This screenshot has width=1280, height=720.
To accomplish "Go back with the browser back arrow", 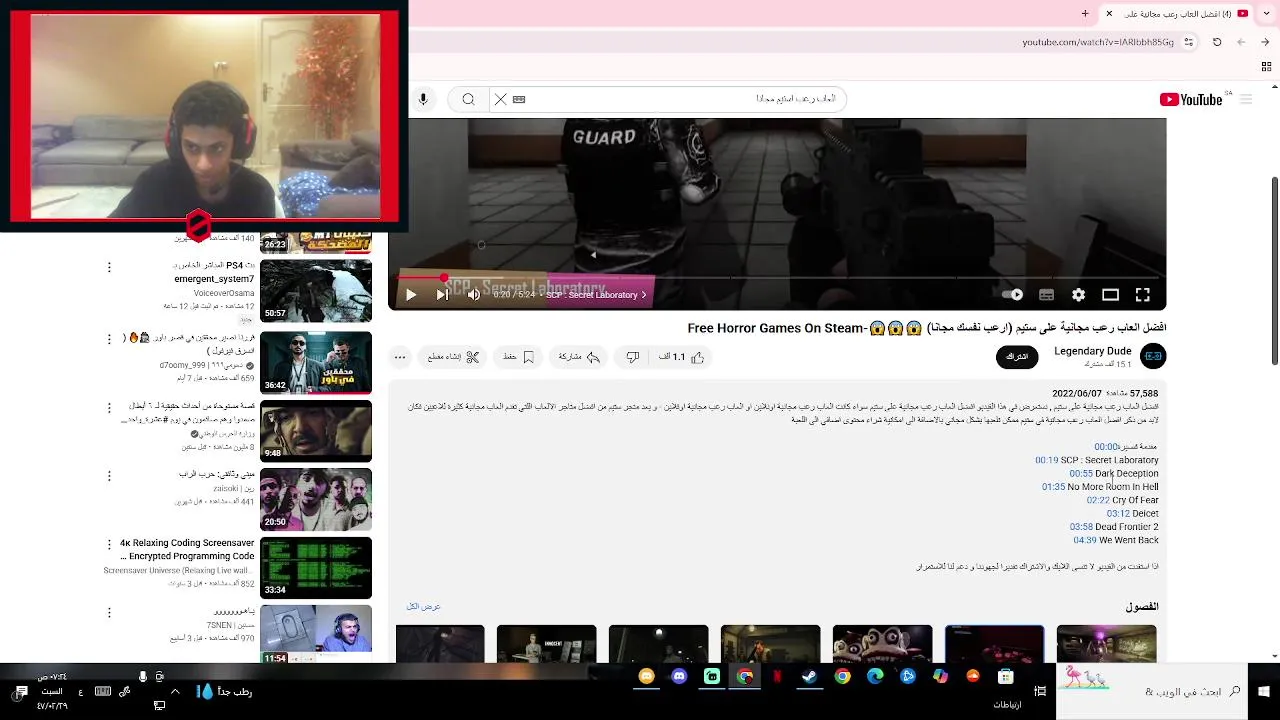I will coord(1266,42).
